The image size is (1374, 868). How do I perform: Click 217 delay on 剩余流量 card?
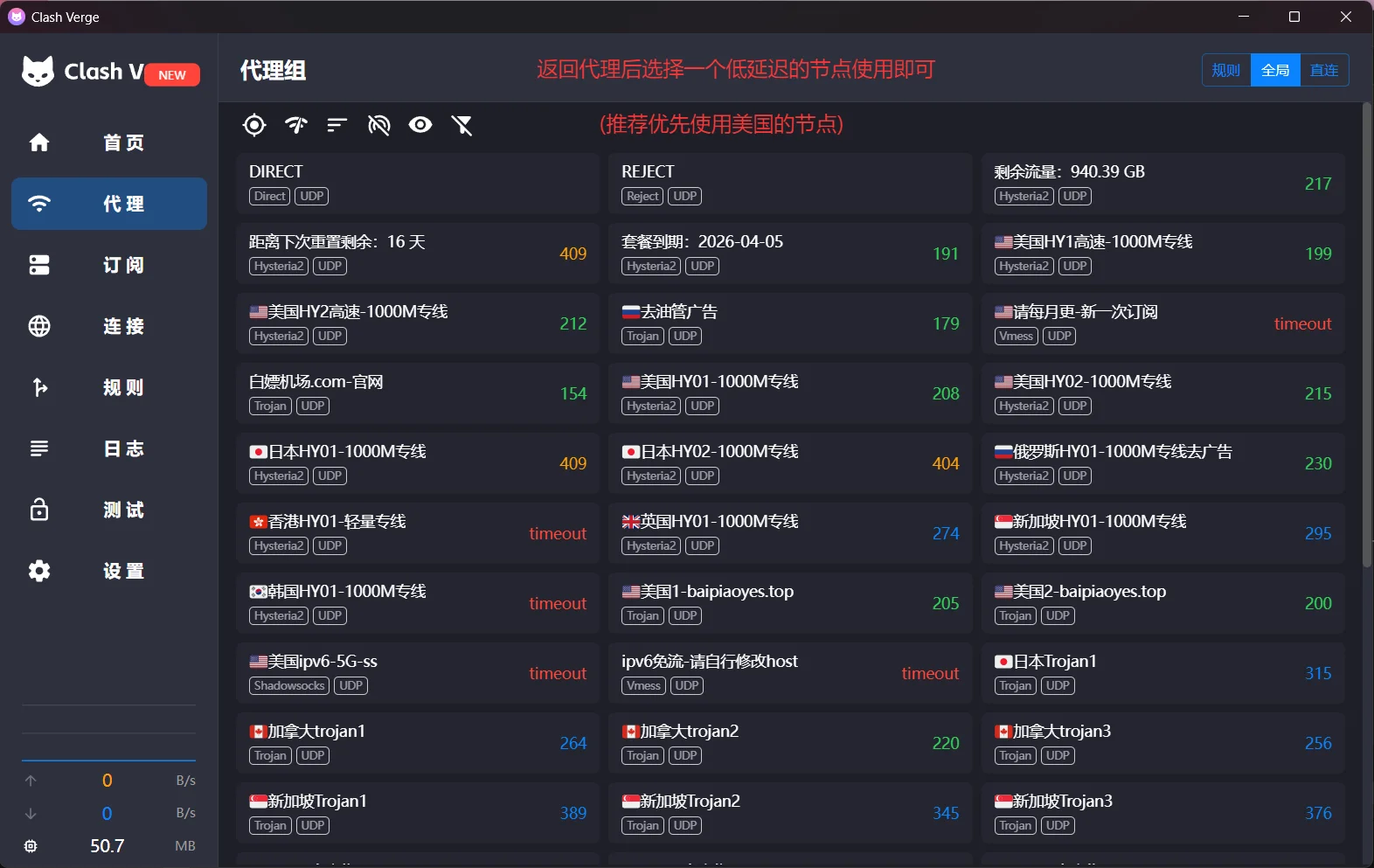[x=1318, y=184]
